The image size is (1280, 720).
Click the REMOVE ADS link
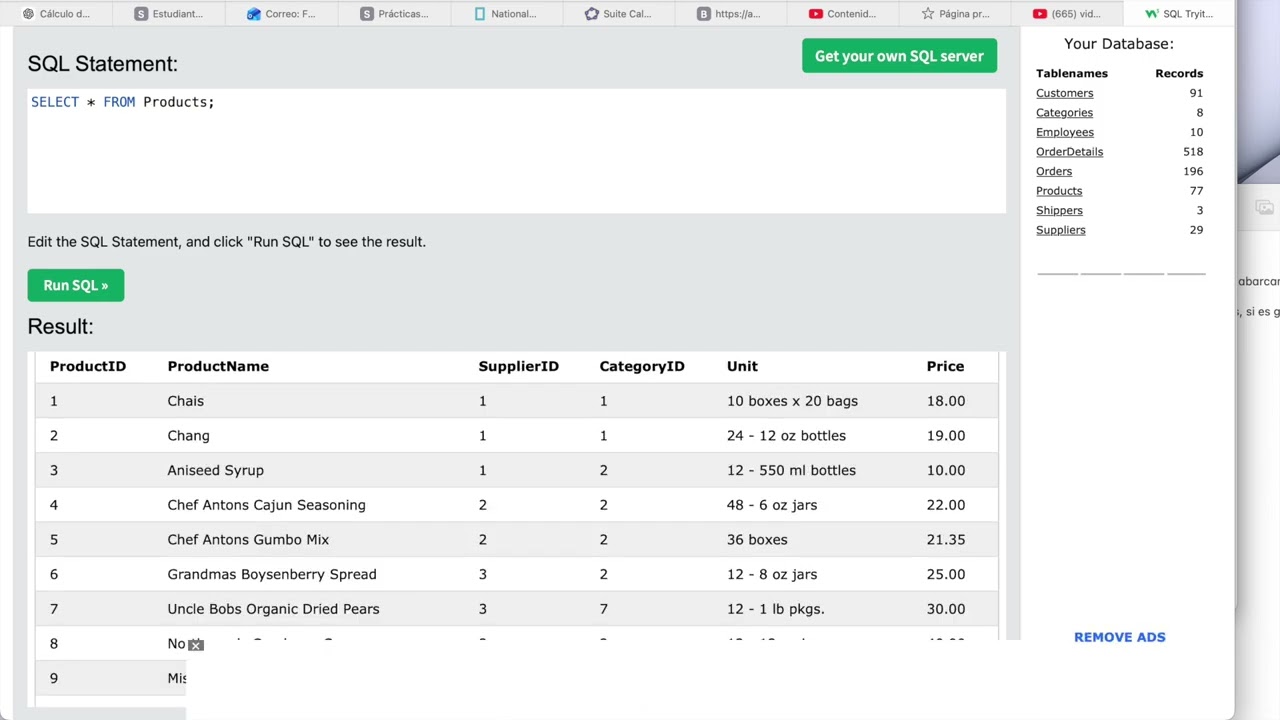tap(1119, 637)
